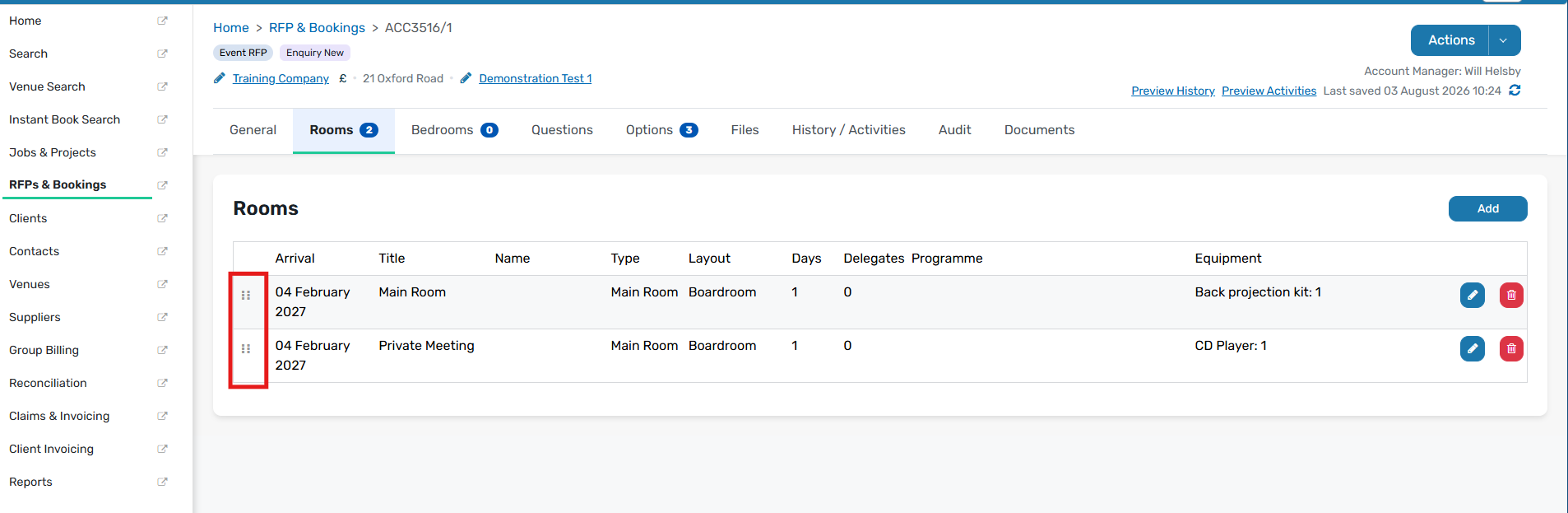Expand the Actions dropdown arrow
The height and width of the screenshot is (513, 1568).
1504,40
